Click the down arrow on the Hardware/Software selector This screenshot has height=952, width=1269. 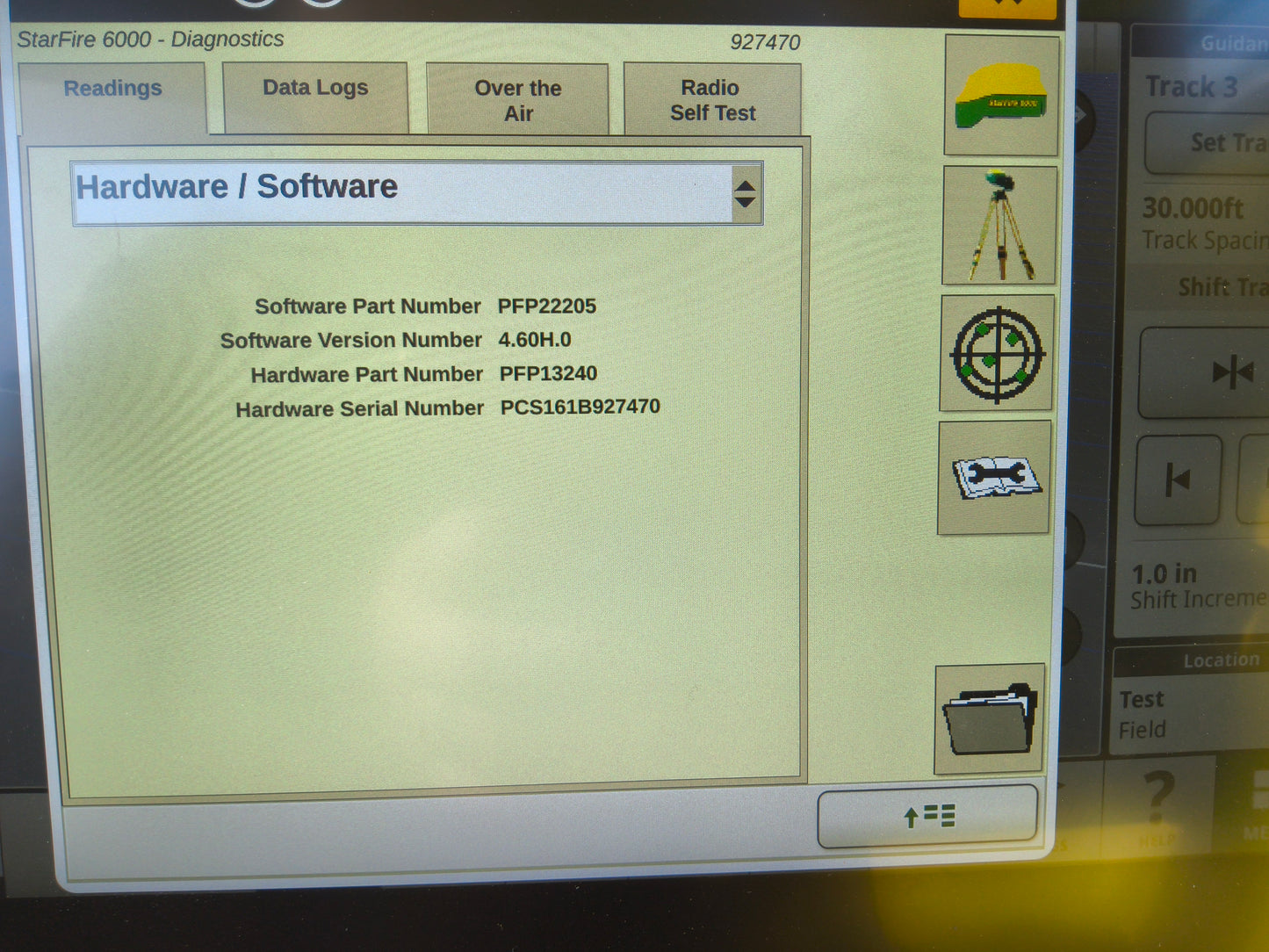(745, 203)
